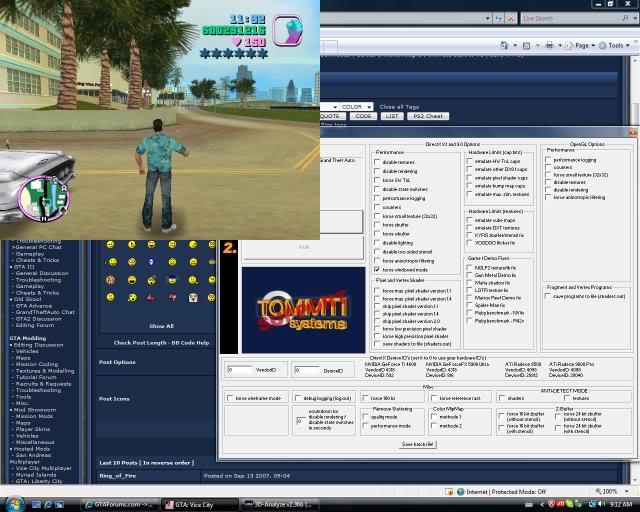The image size is (640, 512).
Task: Click the Show All smilies link
Action: click(160, 325)
